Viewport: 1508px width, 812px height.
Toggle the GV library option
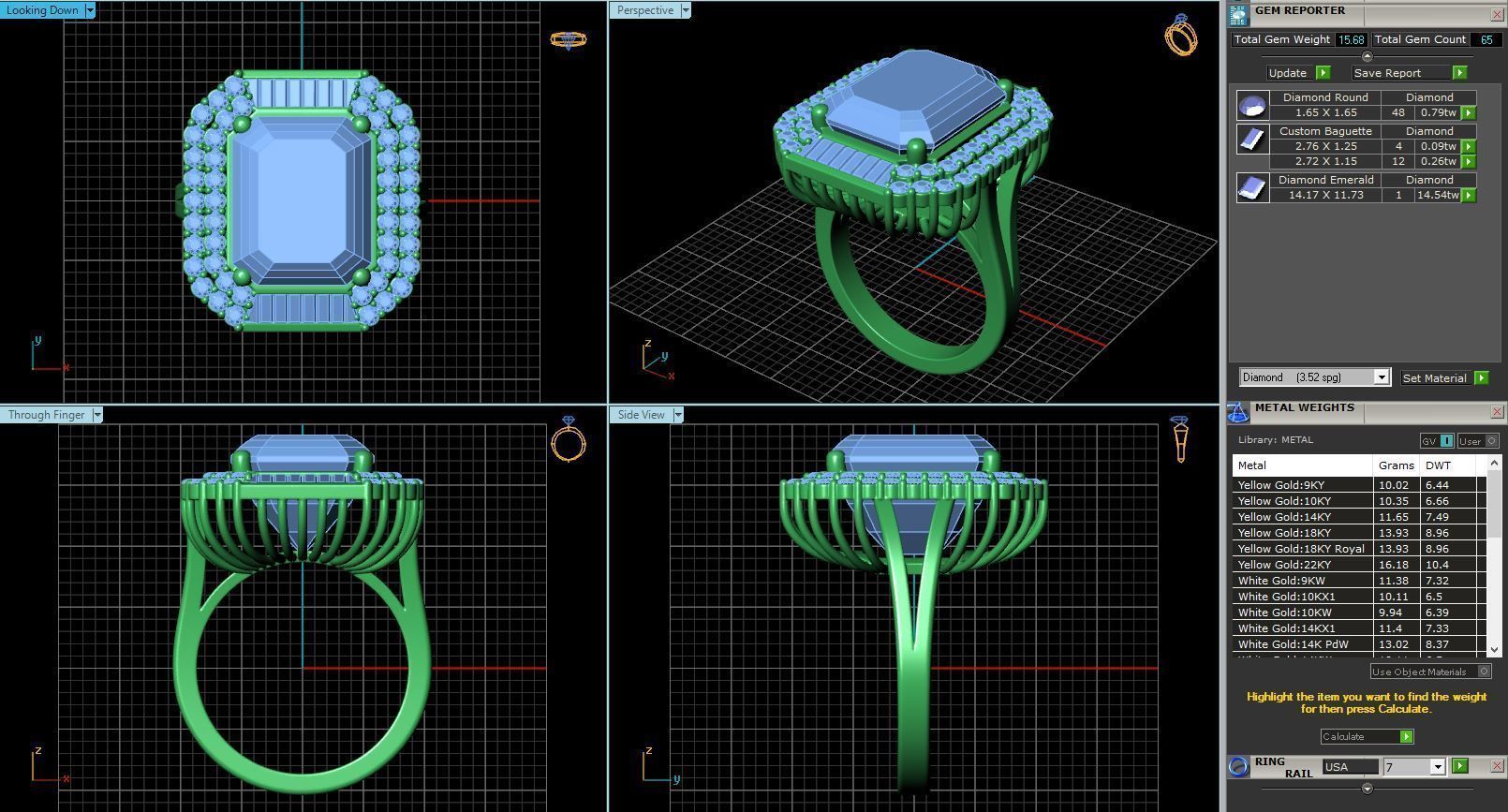coord(1437,441)
